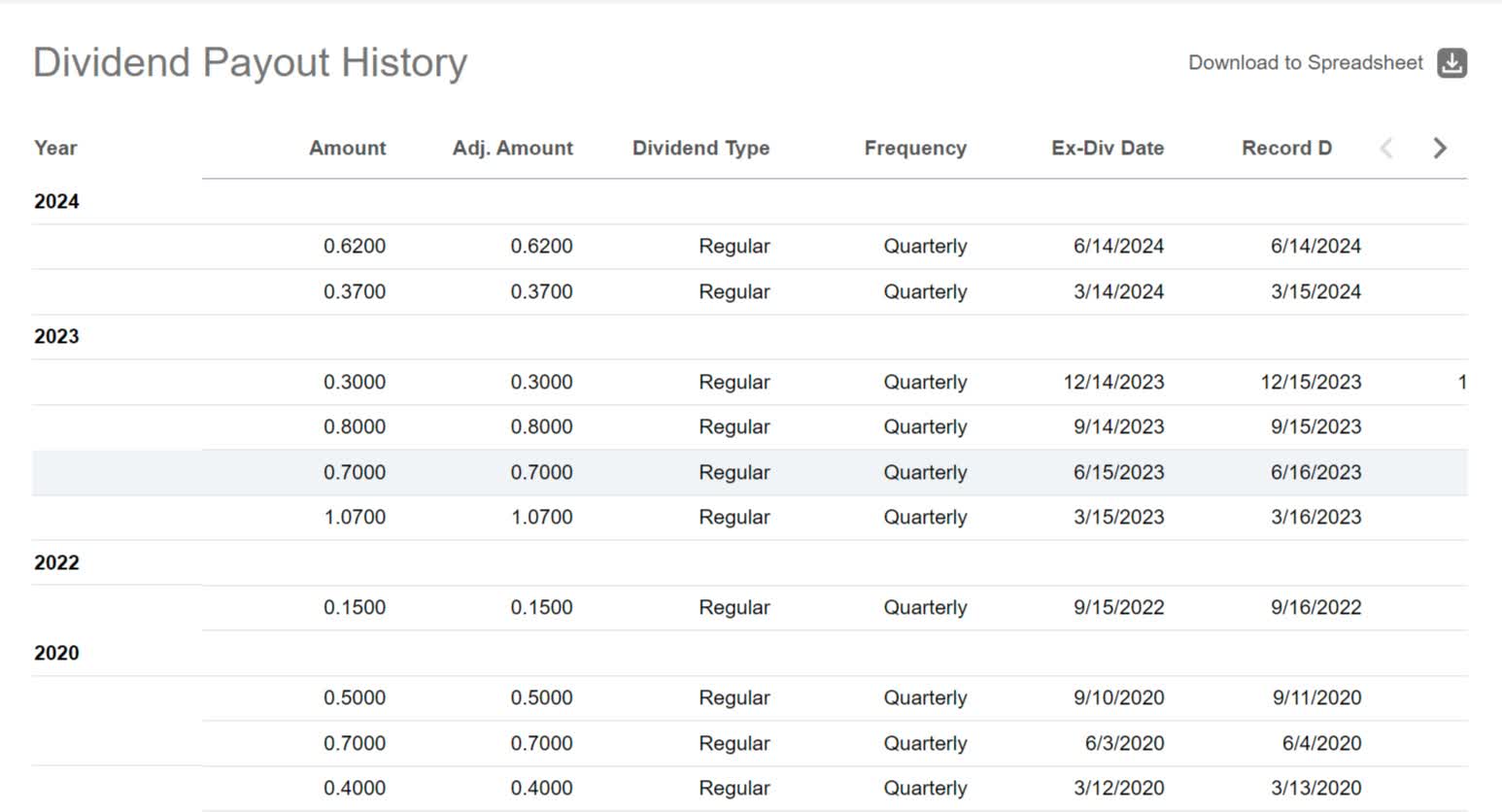Select the Year column header
The image size is (1502, 812).
pyautogui.click(x=55, y=148)
